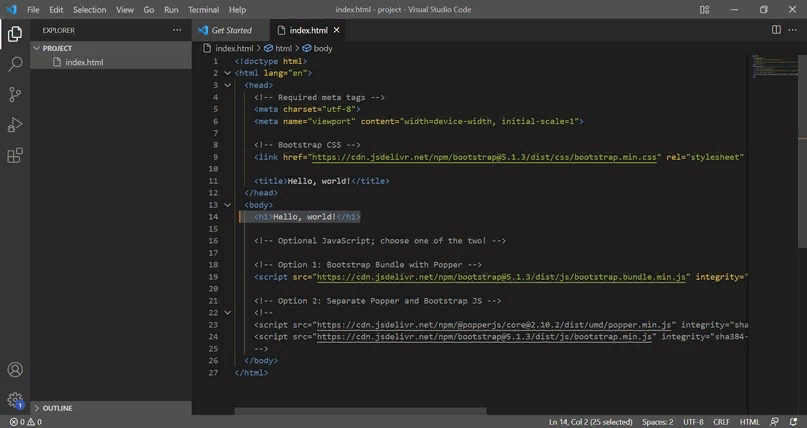The image size is (807, 428).
Task: Click the index.html breadcrumb item
Action: tap(234, 48)
